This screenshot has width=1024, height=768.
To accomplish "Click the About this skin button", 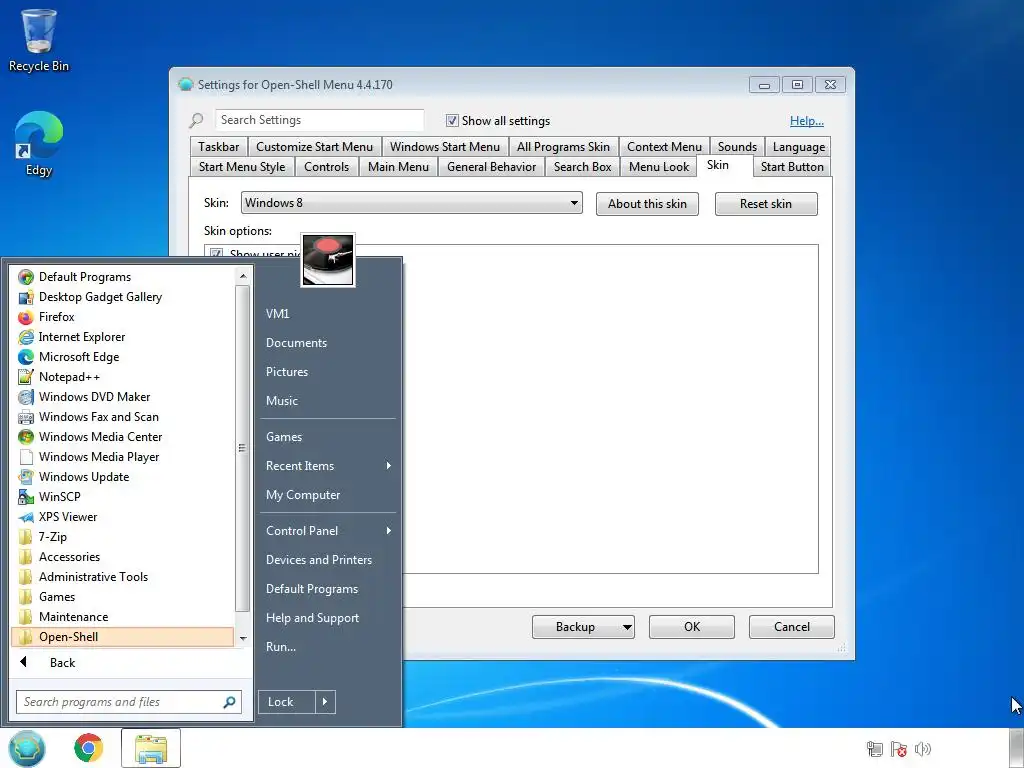I will tap(647, 204).
